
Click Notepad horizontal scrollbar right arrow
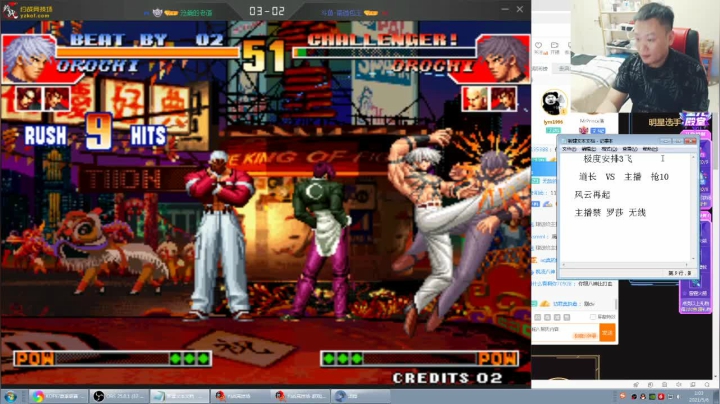tap(687, 265)
